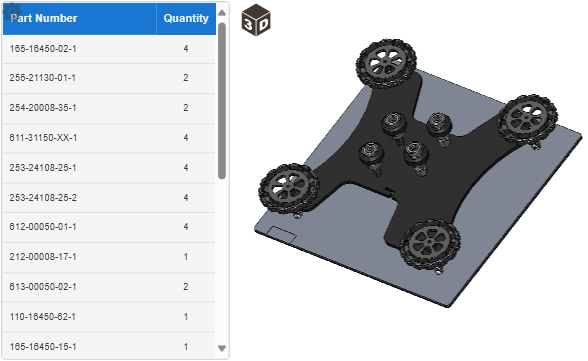Select part number 253-24108-25-1
This screenshot has width=588, height=361.
click(x=43, y=168)
